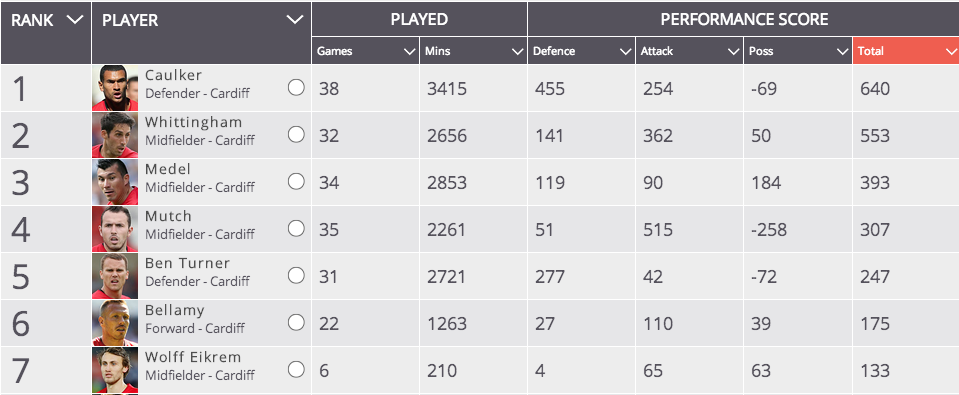Sort by Games using chevron icon
This screenshot has height=395, width=959.
[410, 52]
